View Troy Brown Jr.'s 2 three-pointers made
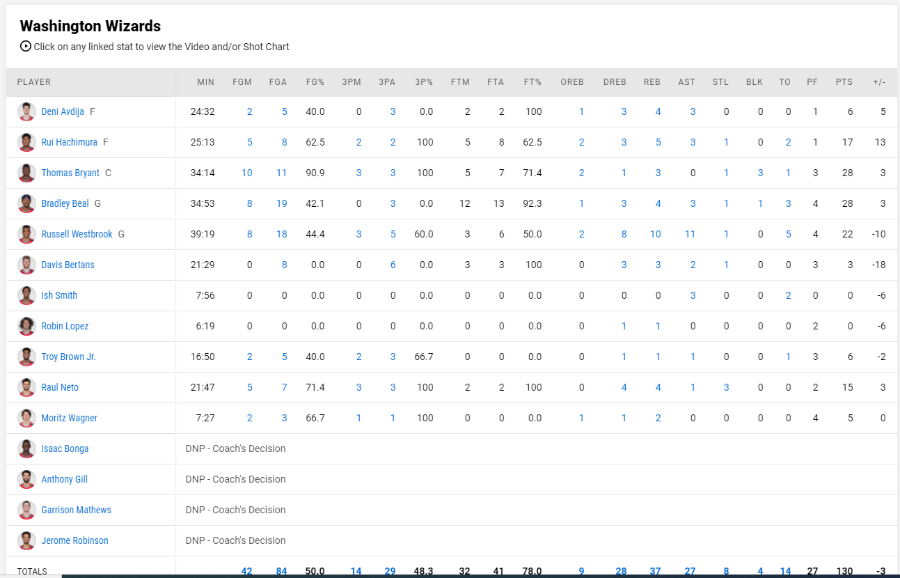 coord(359,356)
